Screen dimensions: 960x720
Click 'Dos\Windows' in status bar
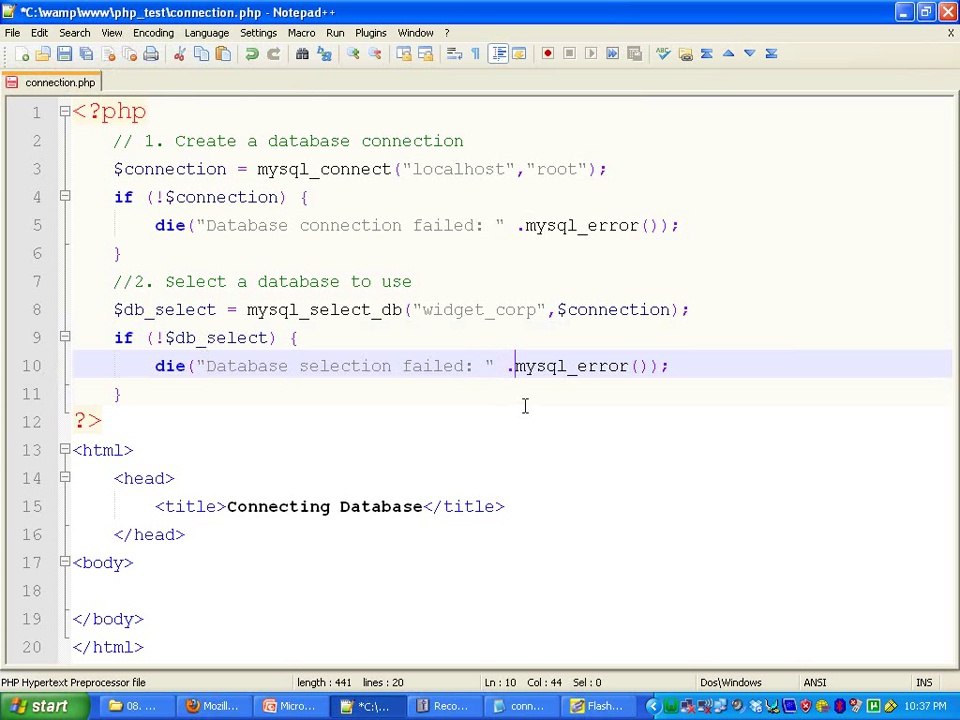[x=730, y=682]
